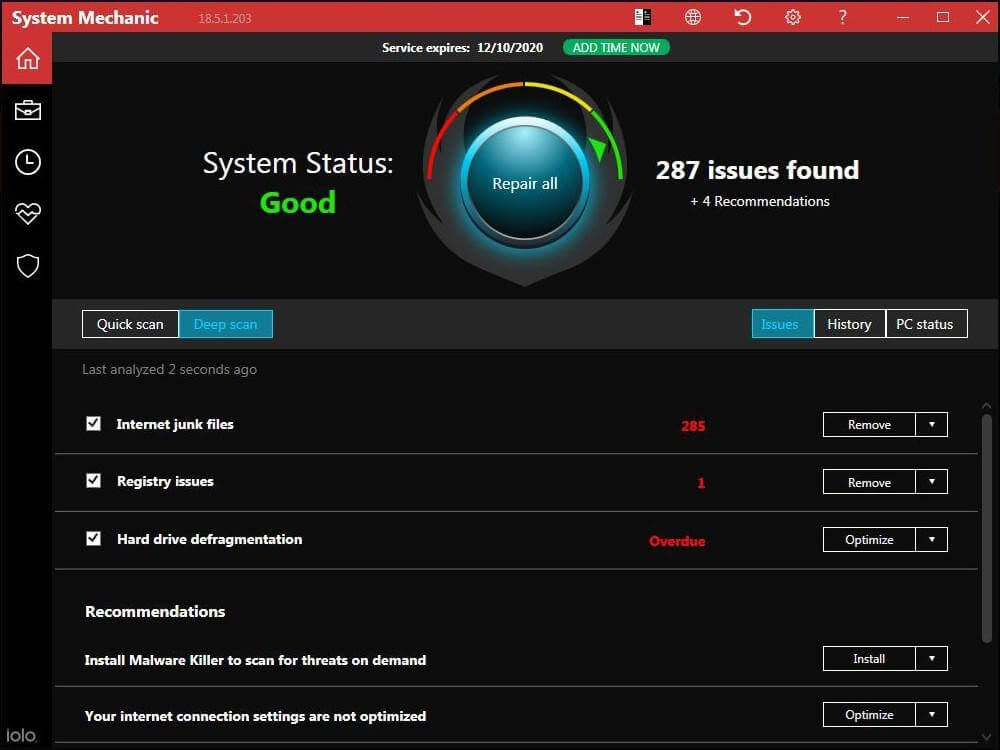Open help via the question mark icon
1000x750 pixels.
tap(842, 17)
